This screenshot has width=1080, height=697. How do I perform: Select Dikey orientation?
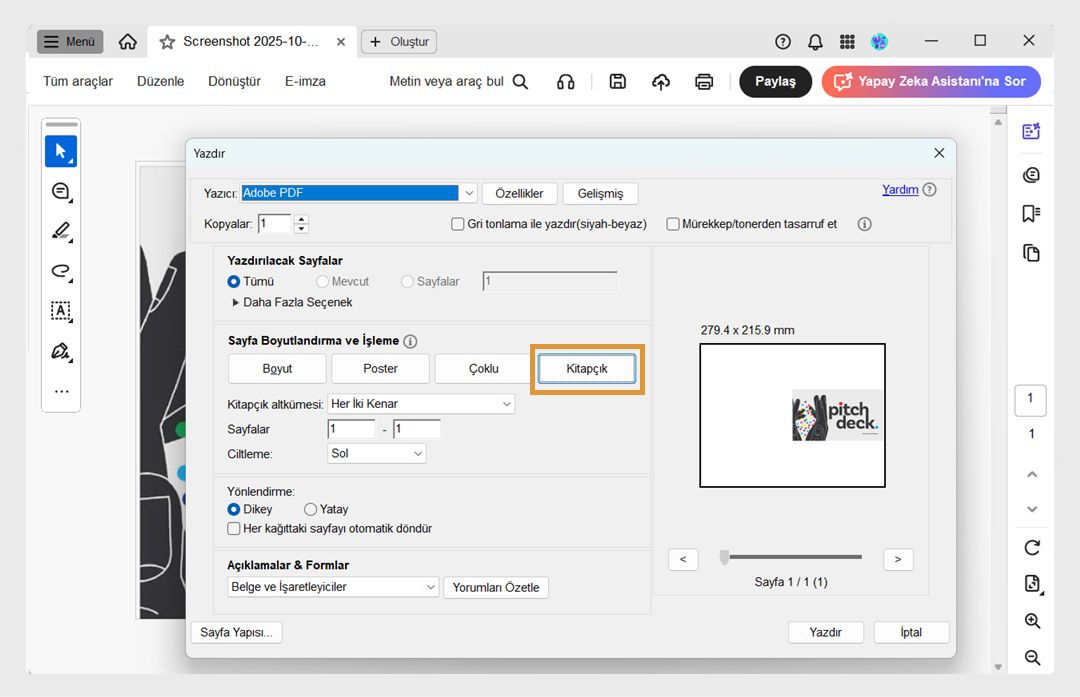coord(233,510)
